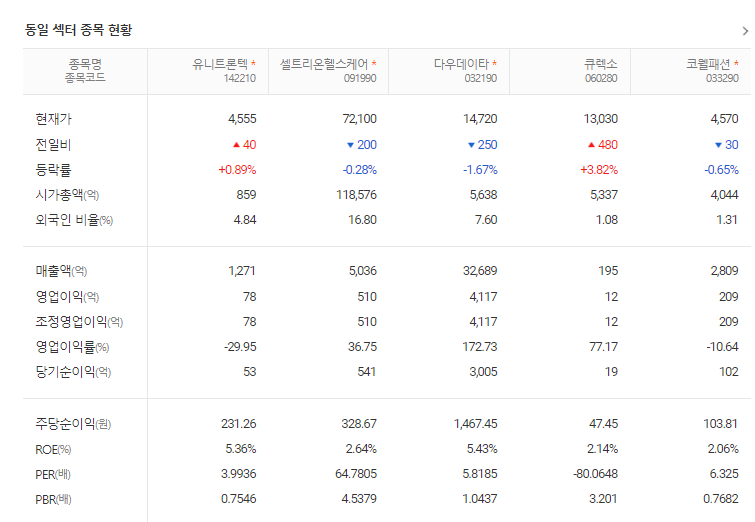Open 코웰패션 stock link
Image resolution: width=755 pixels, height=522 pixels.
708,64
